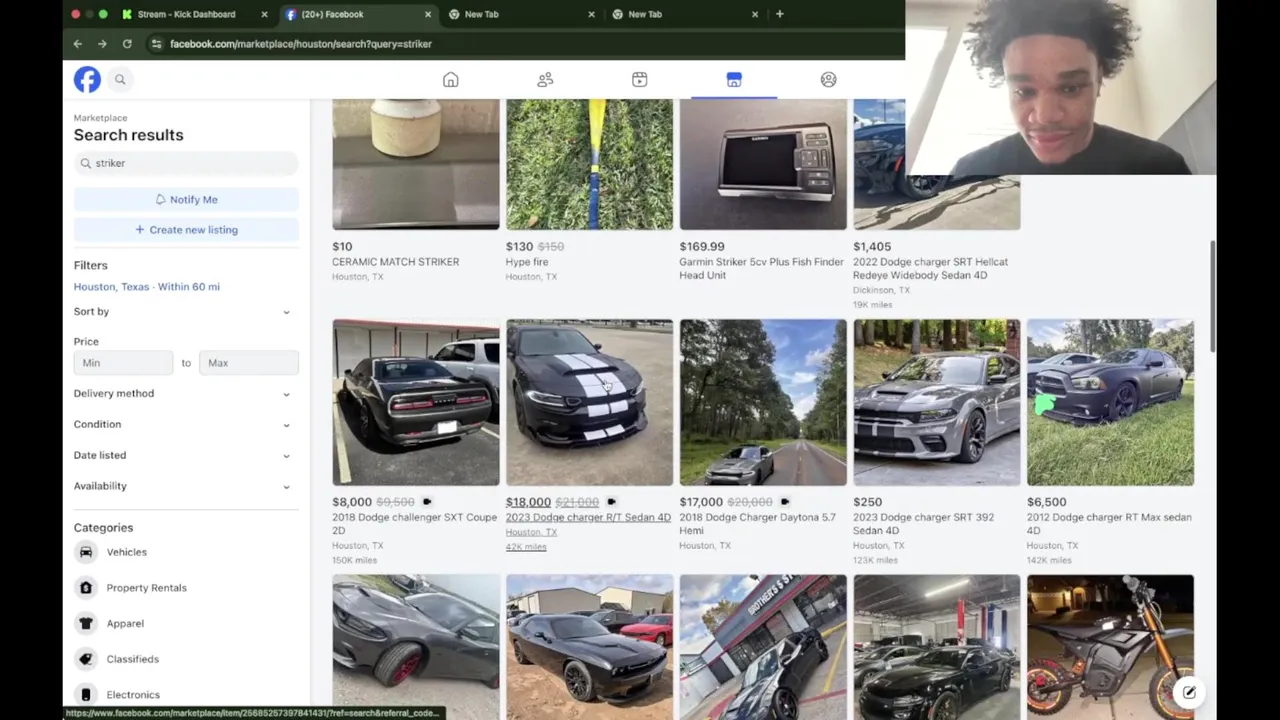This screenshot has height=720, width=1280.
Task: Open the 2023 Dodge charger R/T Sedan photo
Action: click(589, 403)
